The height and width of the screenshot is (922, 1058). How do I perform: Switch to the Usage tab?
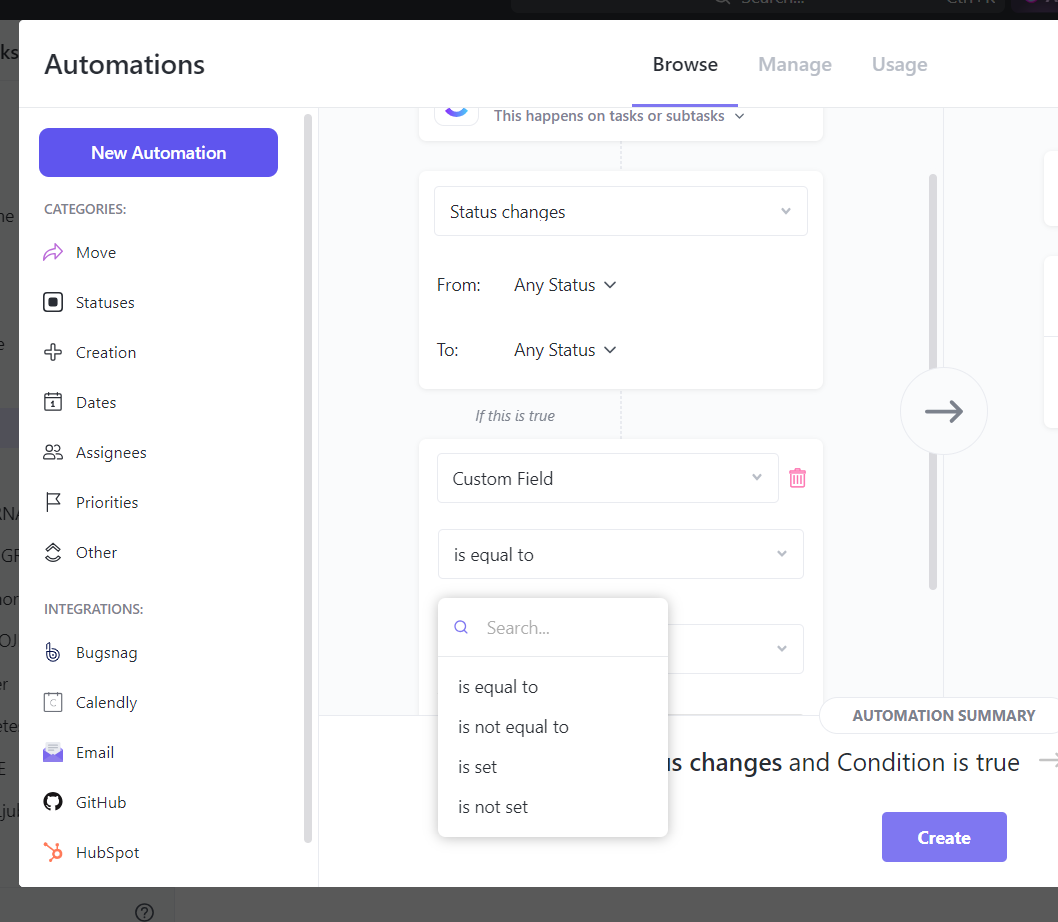tap(899, 64)
